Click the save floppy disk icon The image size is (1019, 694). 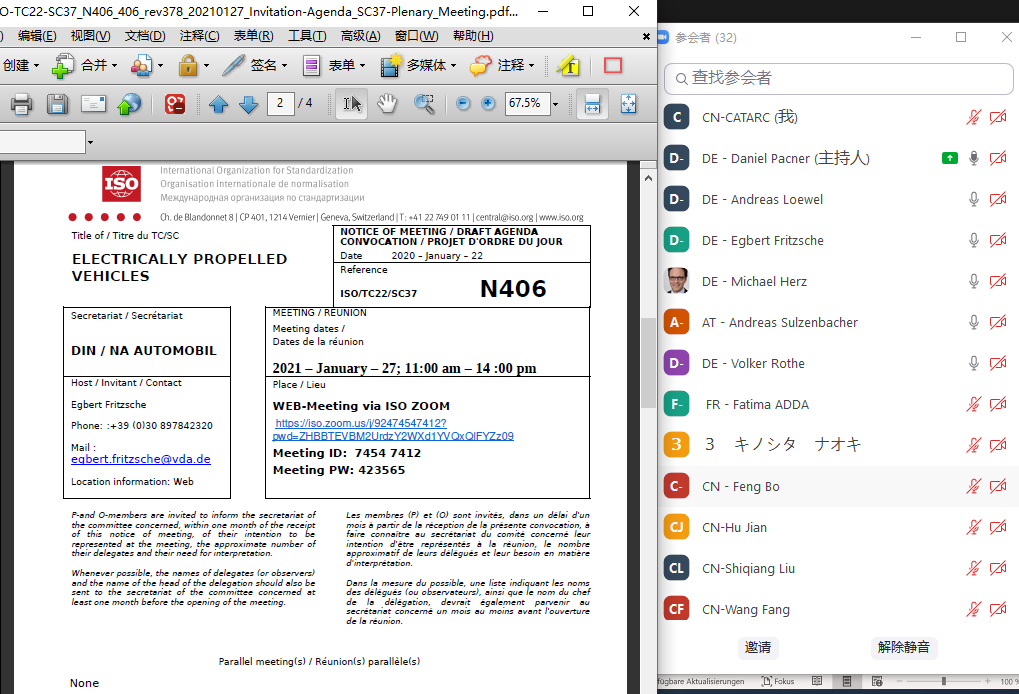point(57,104)
